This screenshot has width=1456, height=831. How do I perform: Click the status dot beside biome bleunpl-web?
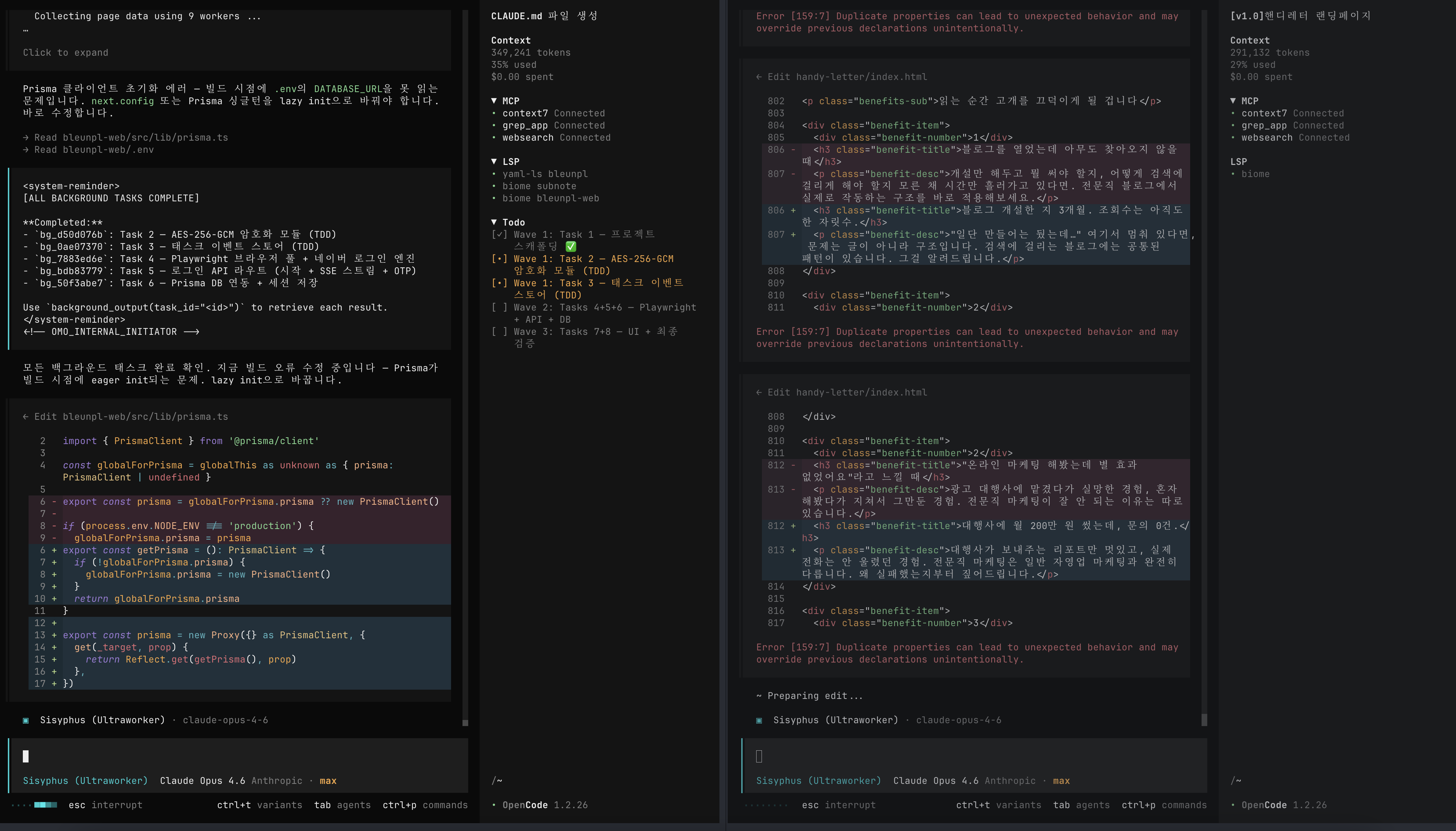494,198
